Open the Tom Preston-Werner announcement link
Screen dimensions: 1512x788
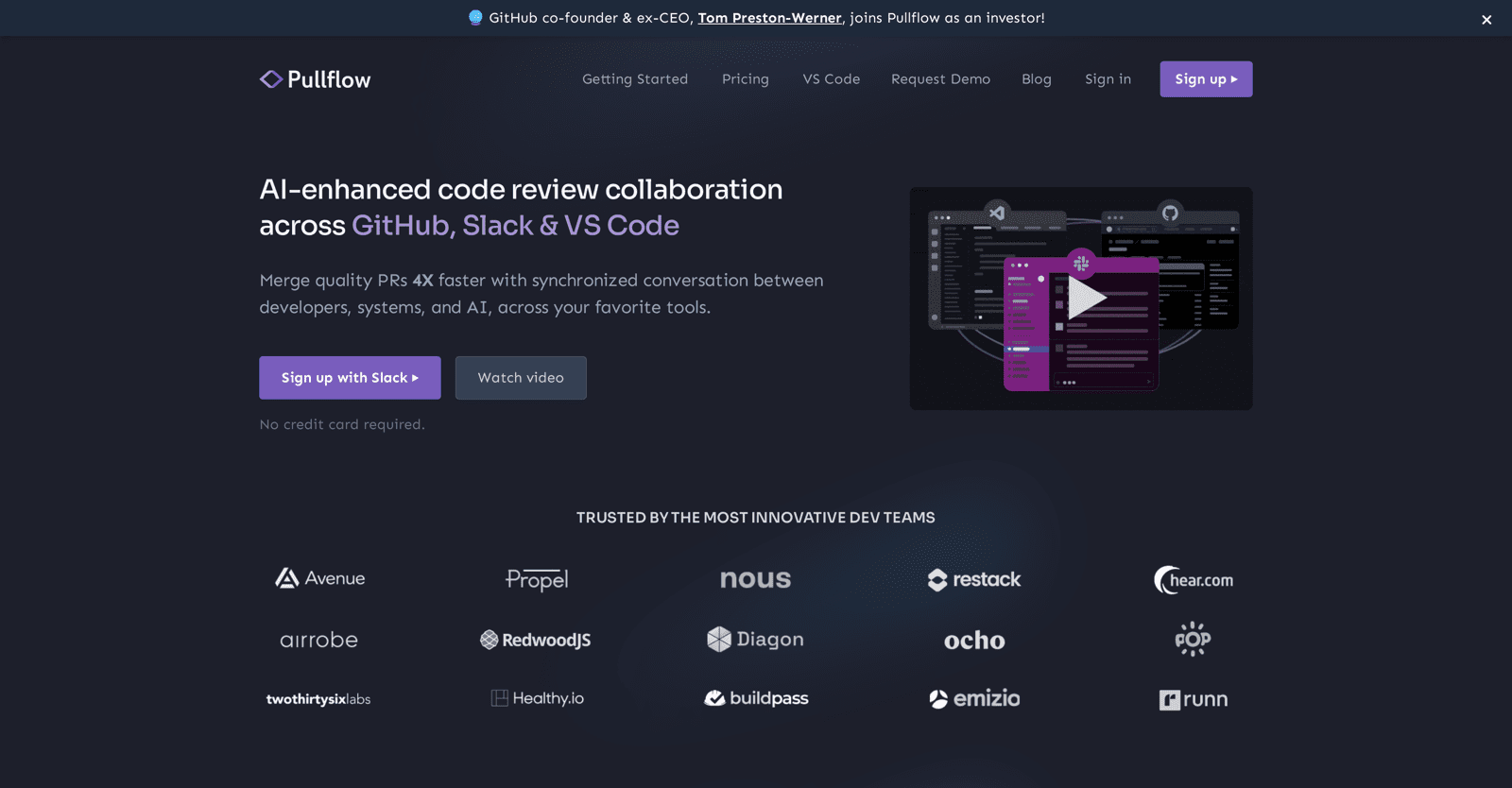(769, 18)
